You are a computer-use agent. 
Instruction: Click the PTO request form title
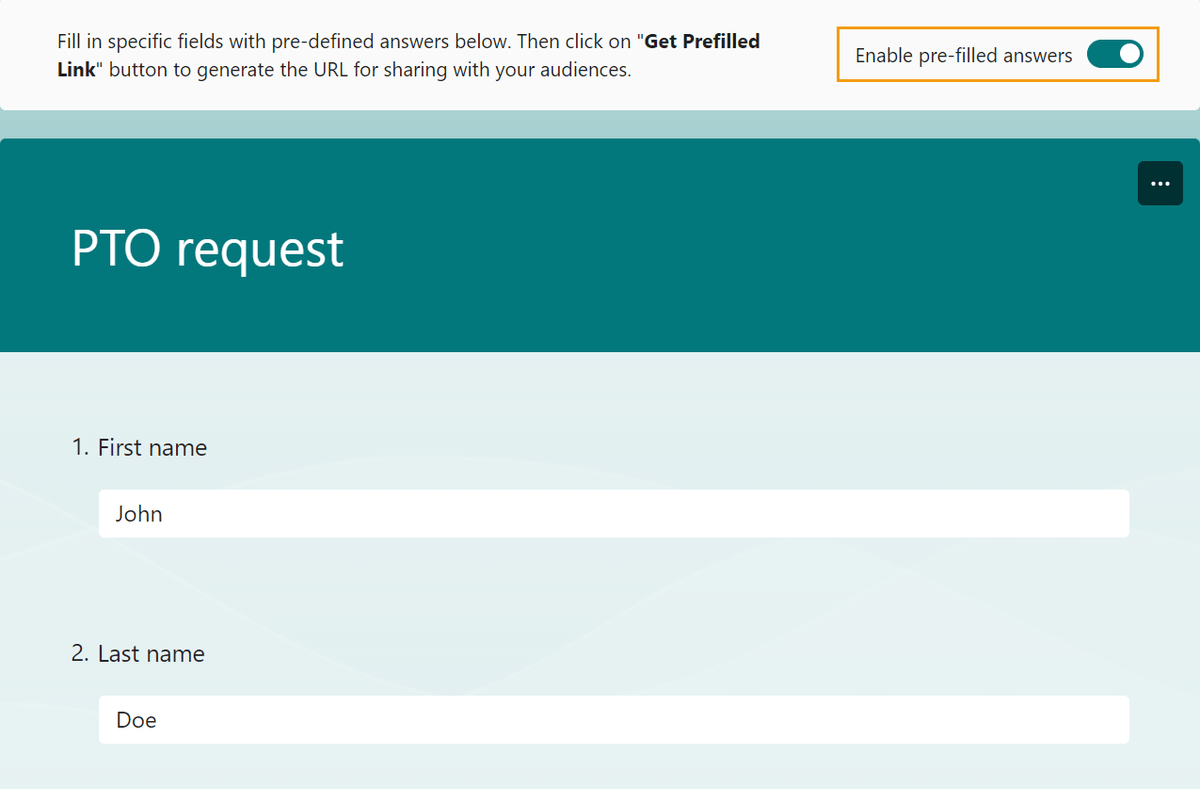(x=207, y=249)
